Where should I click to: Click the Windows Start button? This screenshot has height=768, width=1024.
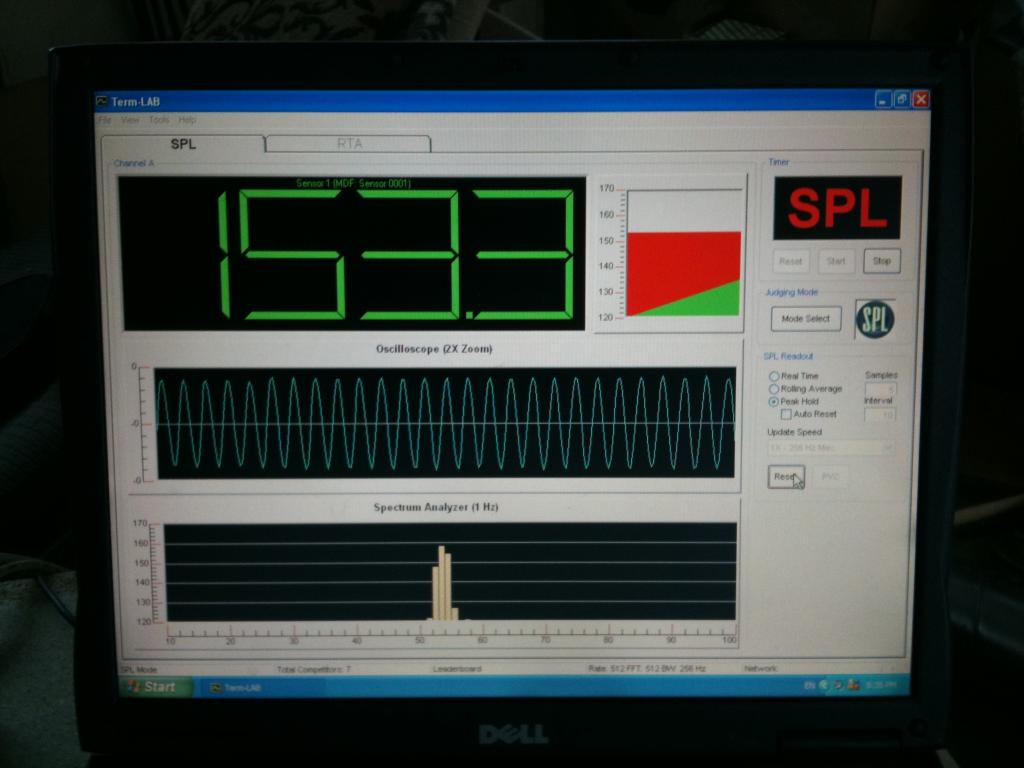click(x=149, y=687)
